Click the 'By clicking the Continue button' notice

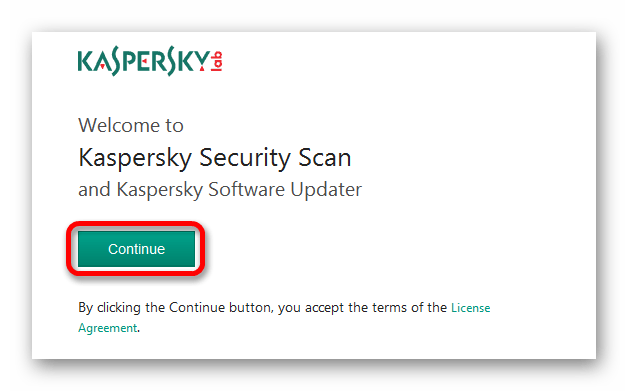coord(284,318)
